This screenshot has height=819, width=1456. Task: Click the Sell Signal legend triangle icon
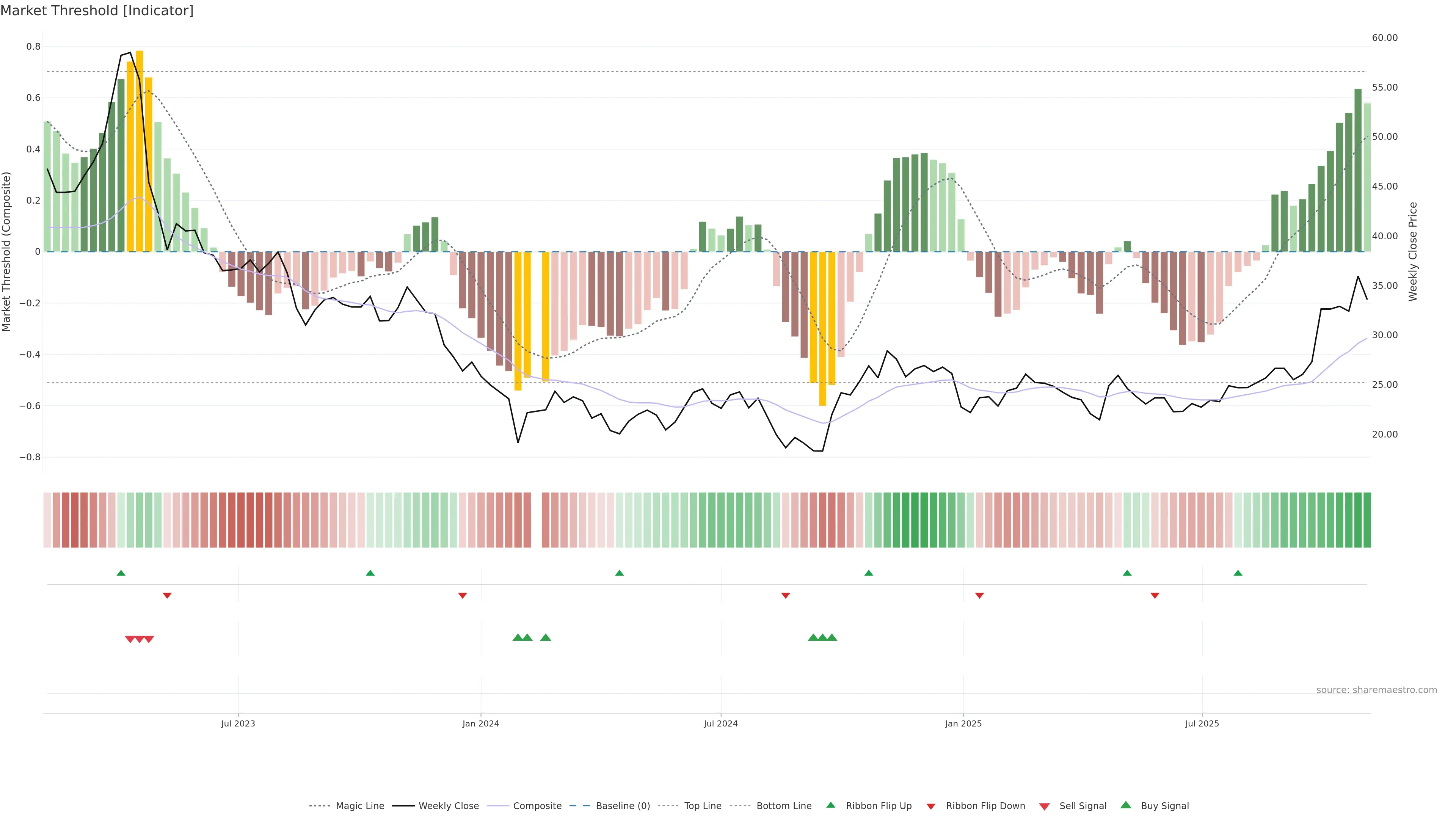coord(1045,806)
